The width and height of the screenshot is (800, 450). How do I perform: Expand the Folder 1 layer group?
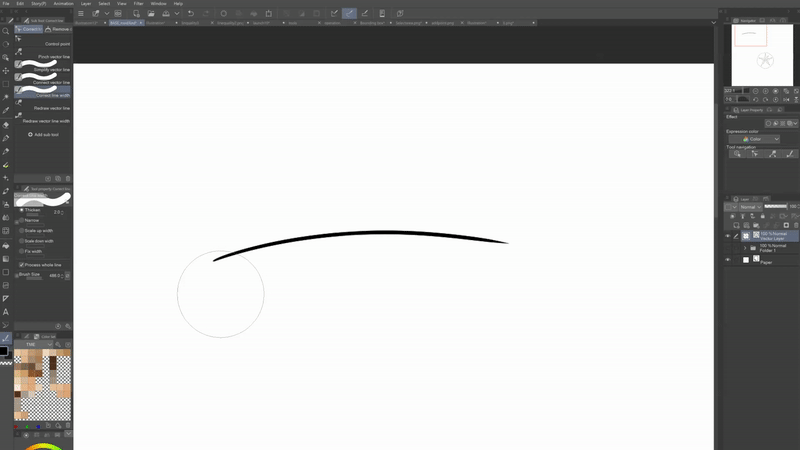(745, 248)
